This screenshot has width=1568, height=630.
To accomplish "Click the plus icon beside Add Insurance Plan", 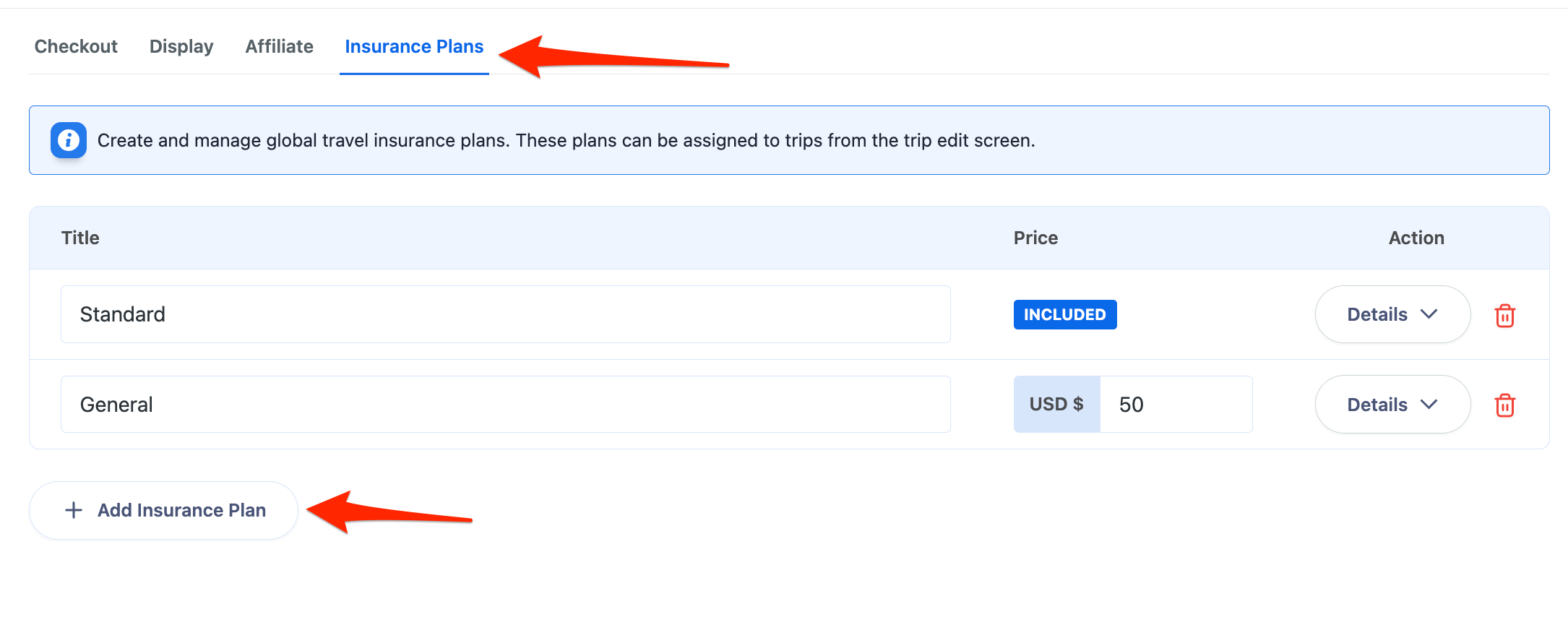I will point(74,511).
